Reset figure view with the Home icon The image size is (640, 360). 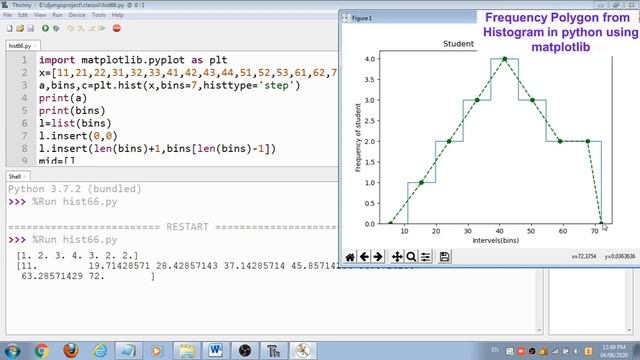tap(350, 257)
